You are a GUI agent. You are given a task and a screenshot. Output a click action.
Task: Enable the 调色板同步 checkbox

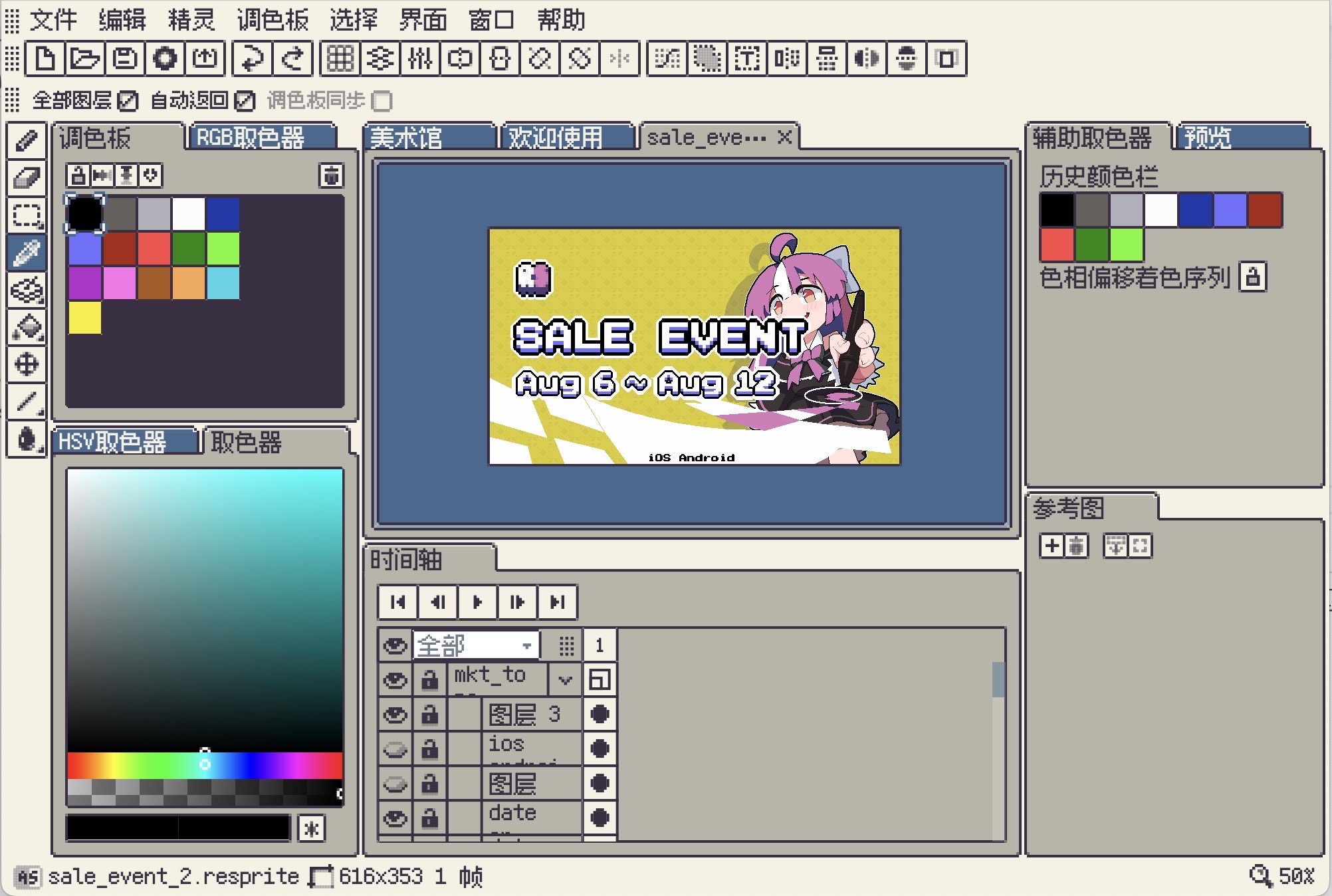(382, 101)
